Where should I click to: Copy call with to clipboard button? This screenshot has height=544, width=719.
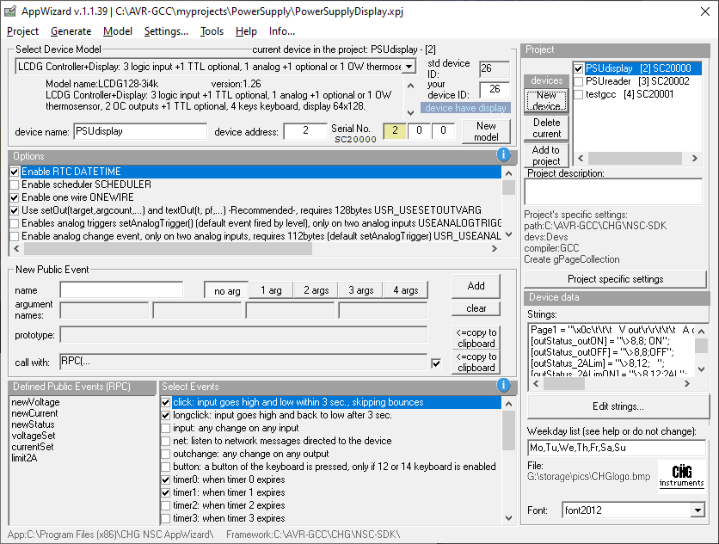pos(476,362)
